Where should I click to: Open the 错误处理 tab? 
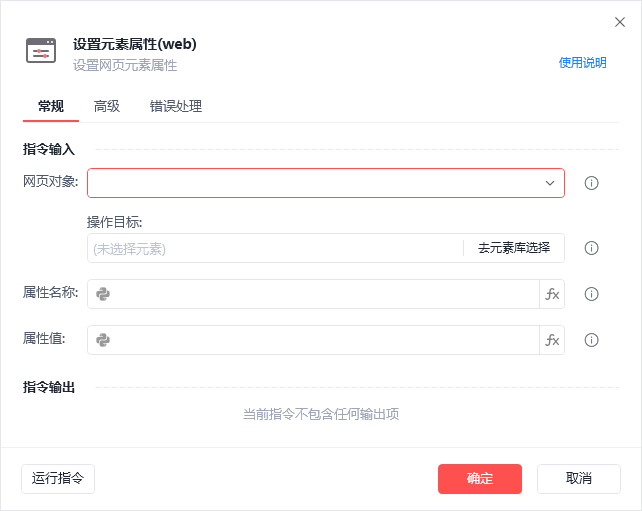176,106
